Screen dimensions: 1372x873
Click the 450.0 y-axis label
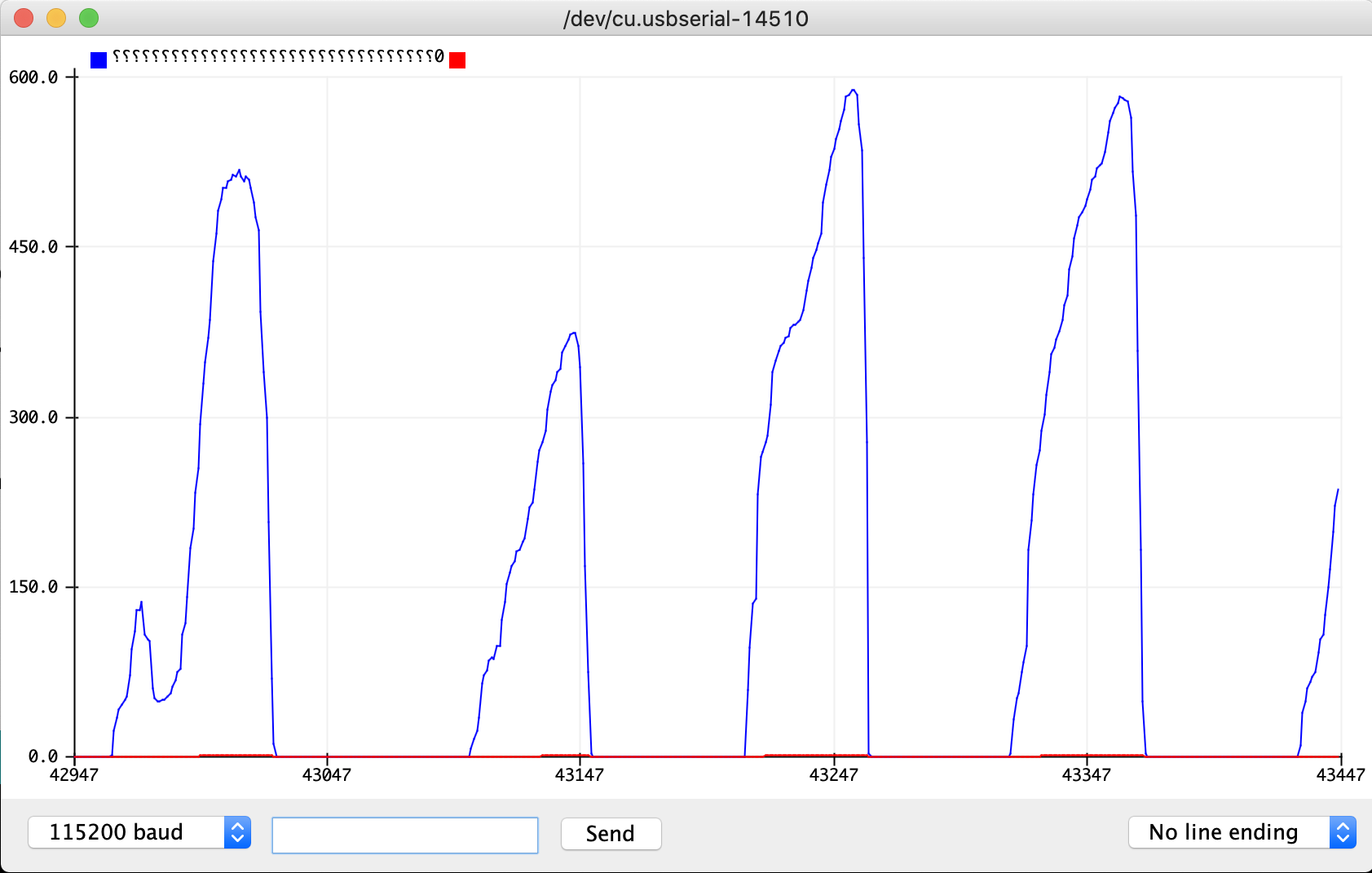click(33, 247)
